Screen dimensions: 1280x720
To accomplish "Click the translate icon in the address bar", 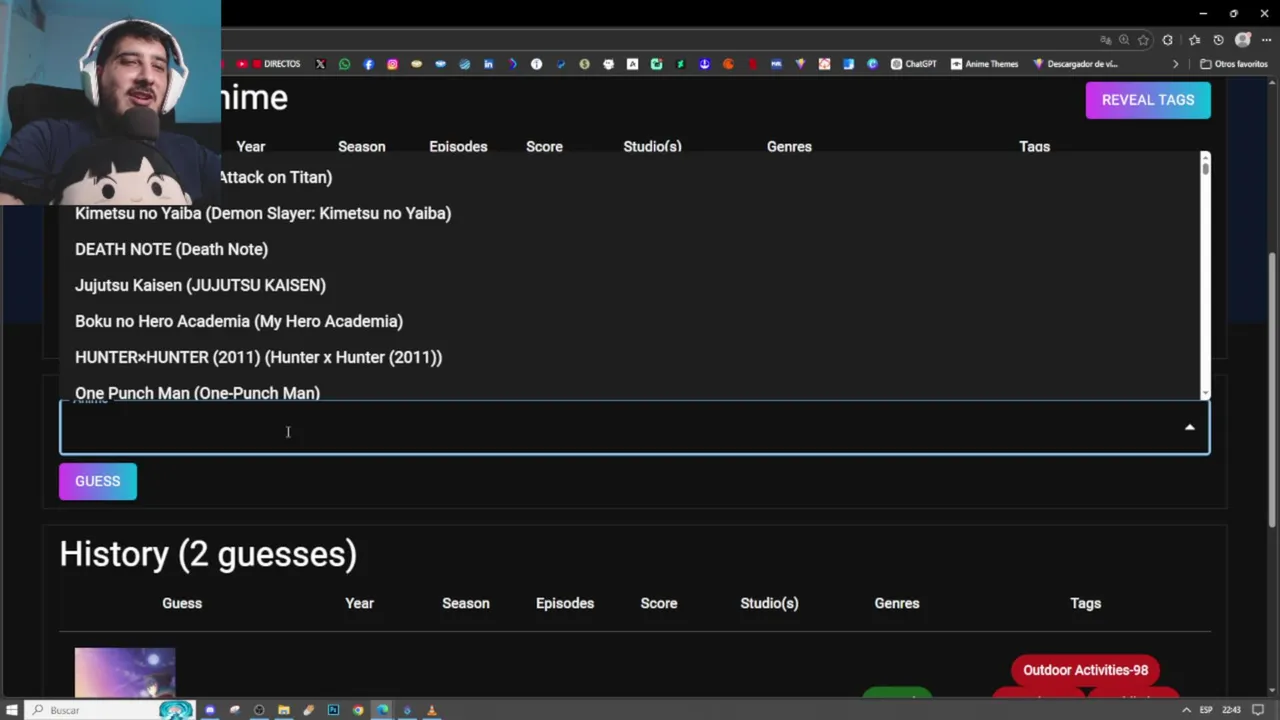I will pos(1106,40).
